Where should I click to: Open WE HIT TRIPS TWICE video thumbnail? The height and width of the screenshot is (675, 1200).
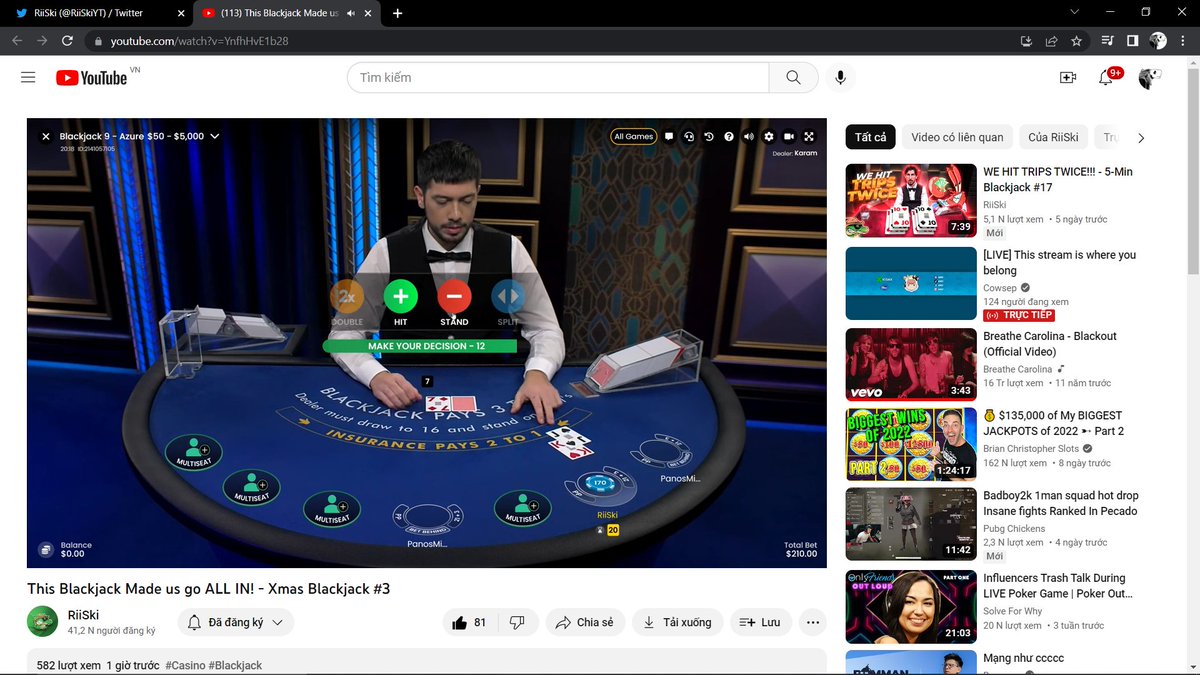[x=910, y=200]
